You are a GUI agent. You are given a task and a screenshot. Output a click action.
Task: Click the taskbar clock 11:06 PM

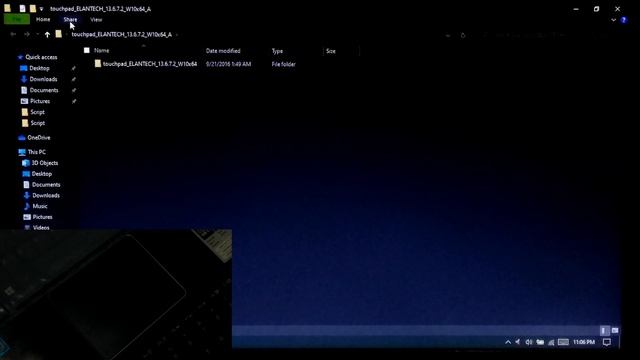584,342
